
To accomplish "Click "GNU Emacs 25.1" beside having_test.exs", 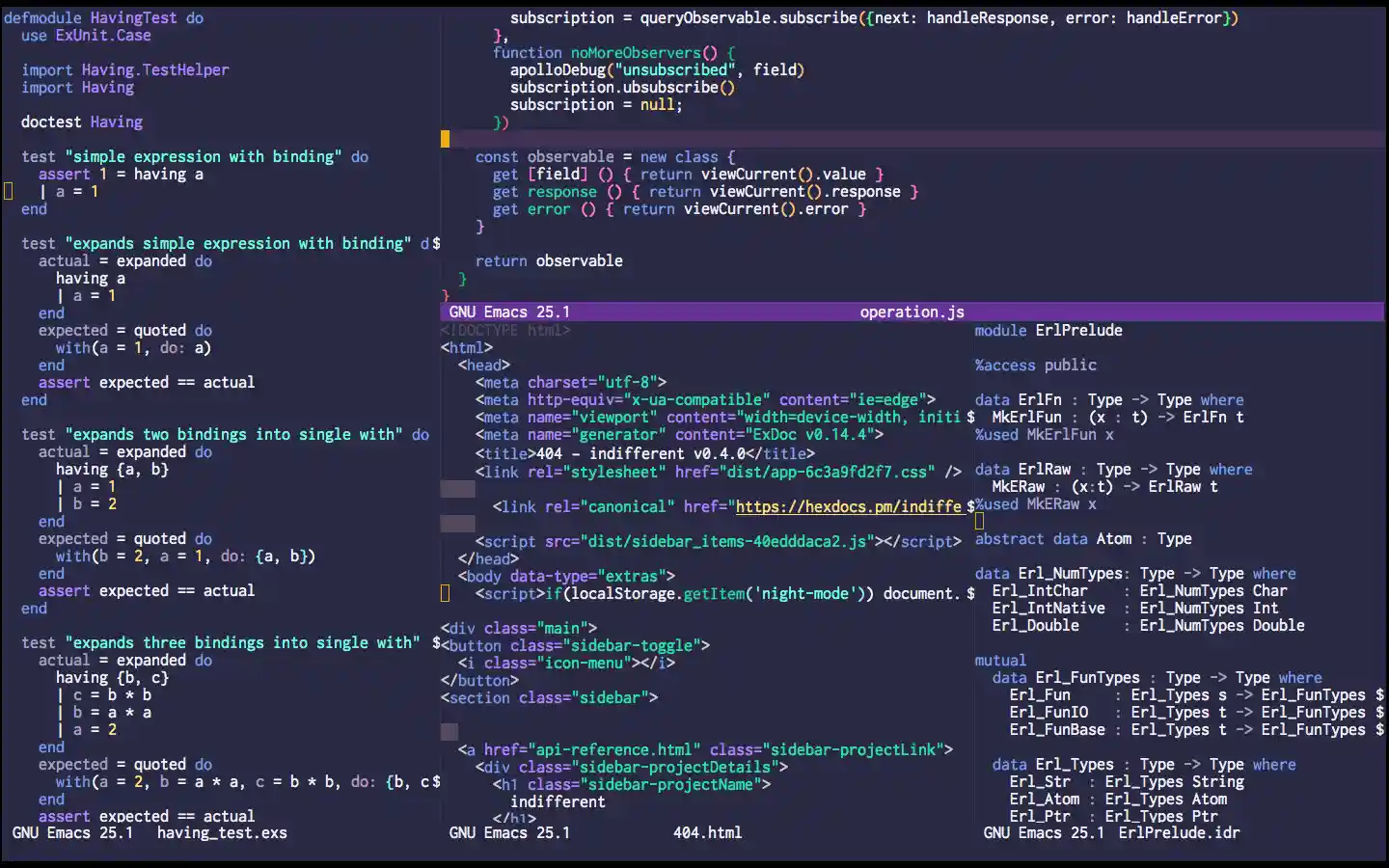I will [x=72, y=832].
